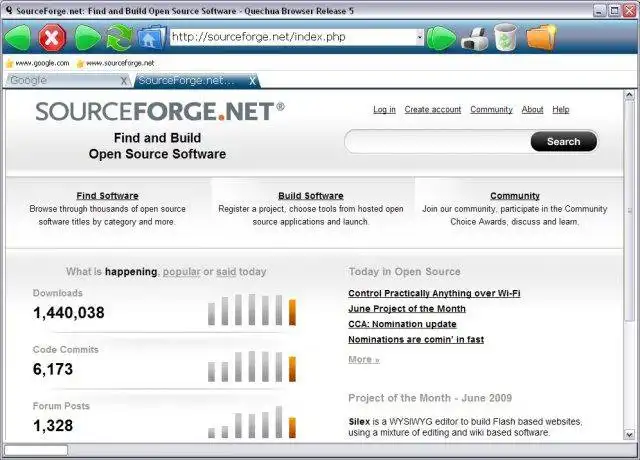
Task: Open the orange folder toolbar icon
Action: pyautogui.click(x=541, y=37)
